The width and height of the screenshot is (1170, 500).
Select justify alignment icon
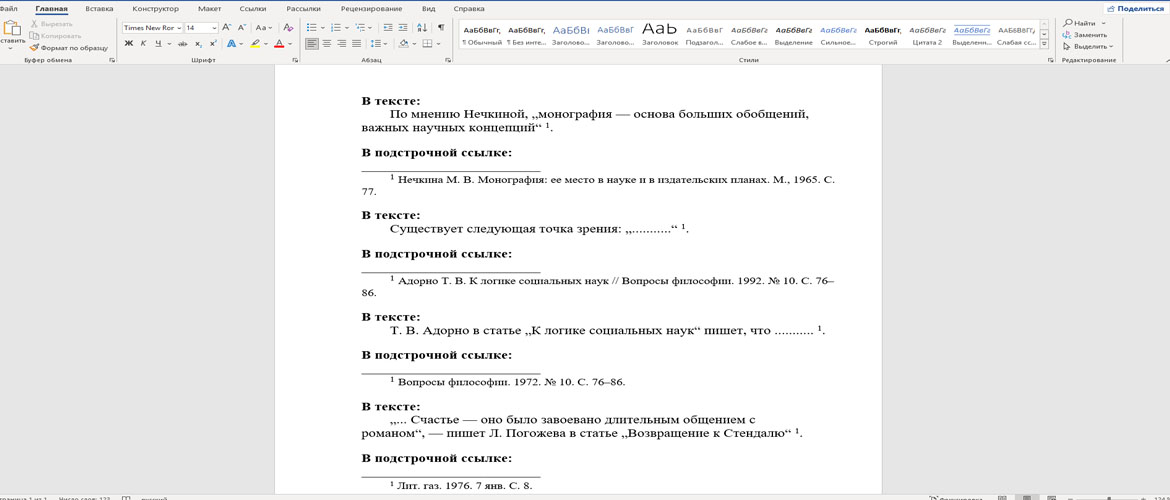point(357,44)
